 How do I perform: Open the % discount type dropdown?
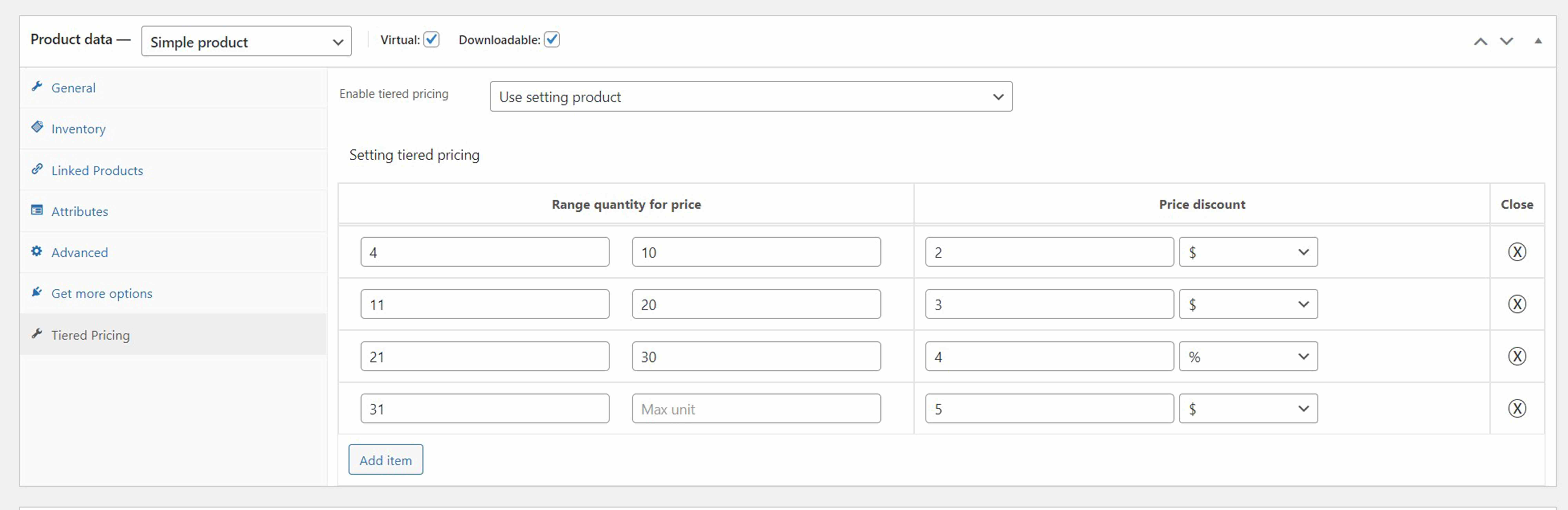1249,357
